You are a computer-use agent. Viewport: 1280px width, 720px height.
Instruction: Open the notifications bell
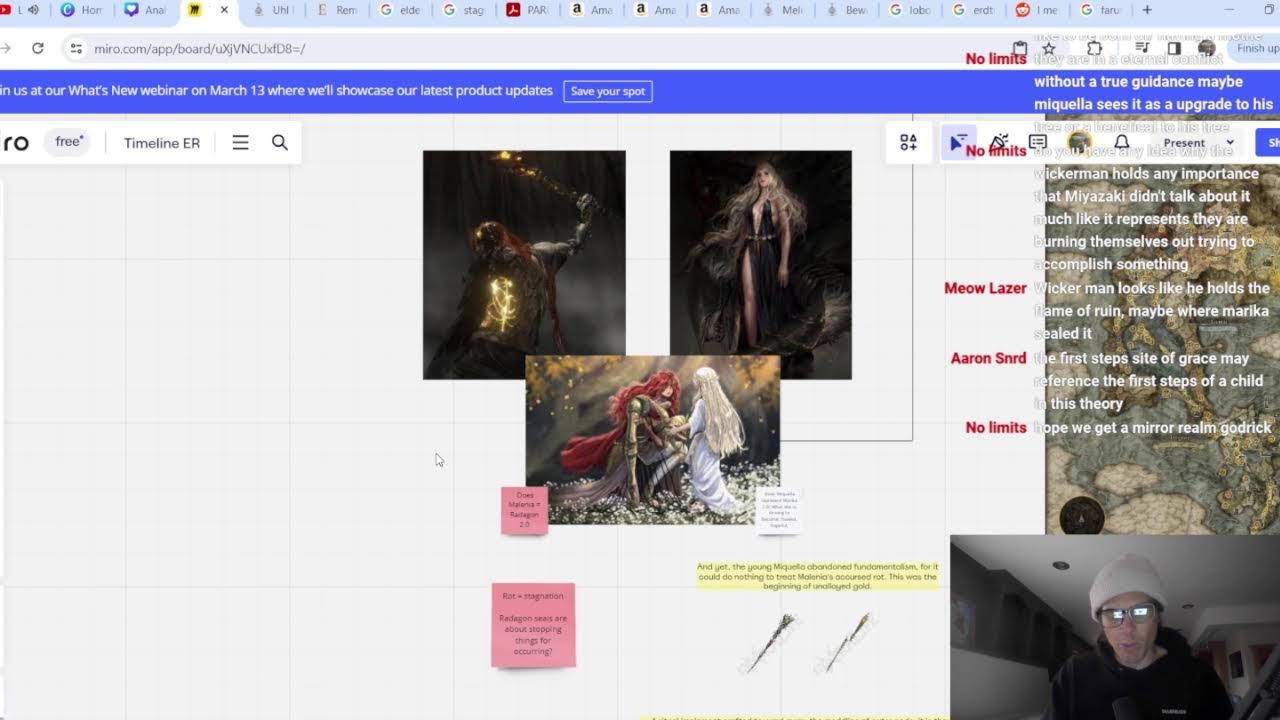point(1121,143)
